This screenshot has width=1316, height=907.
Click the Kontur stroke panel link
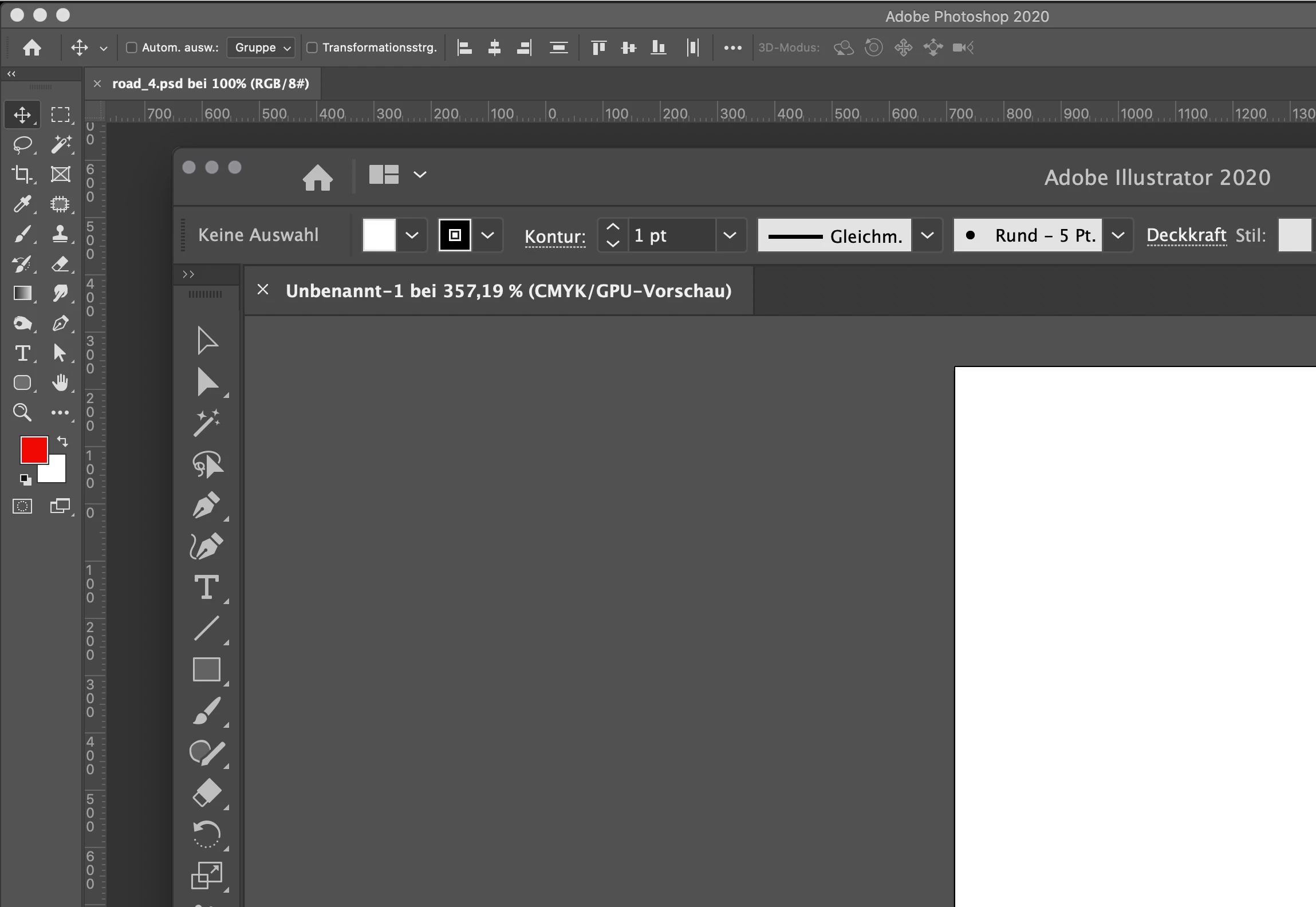click(555, 236)
